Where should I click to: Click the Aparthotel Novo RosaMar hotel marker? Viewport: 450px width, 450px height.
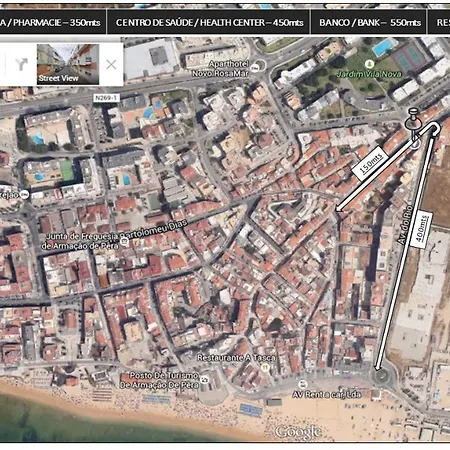255,68
